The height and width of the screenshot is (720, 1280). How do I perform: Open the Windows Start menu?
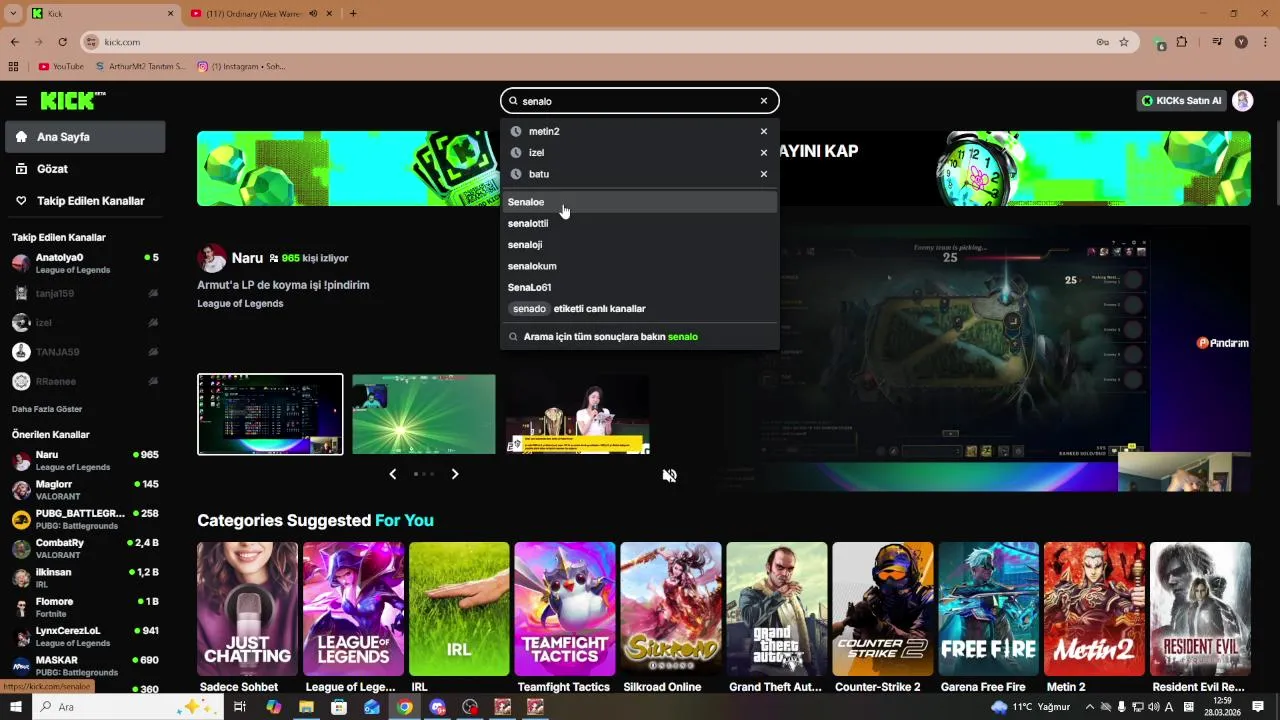[x=15, y=707]
